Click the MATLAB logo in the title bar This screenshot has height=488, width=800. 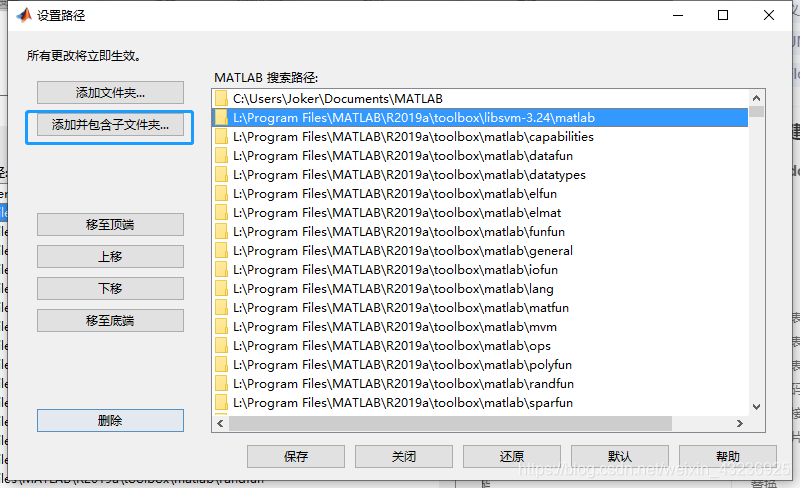point(23,15)
